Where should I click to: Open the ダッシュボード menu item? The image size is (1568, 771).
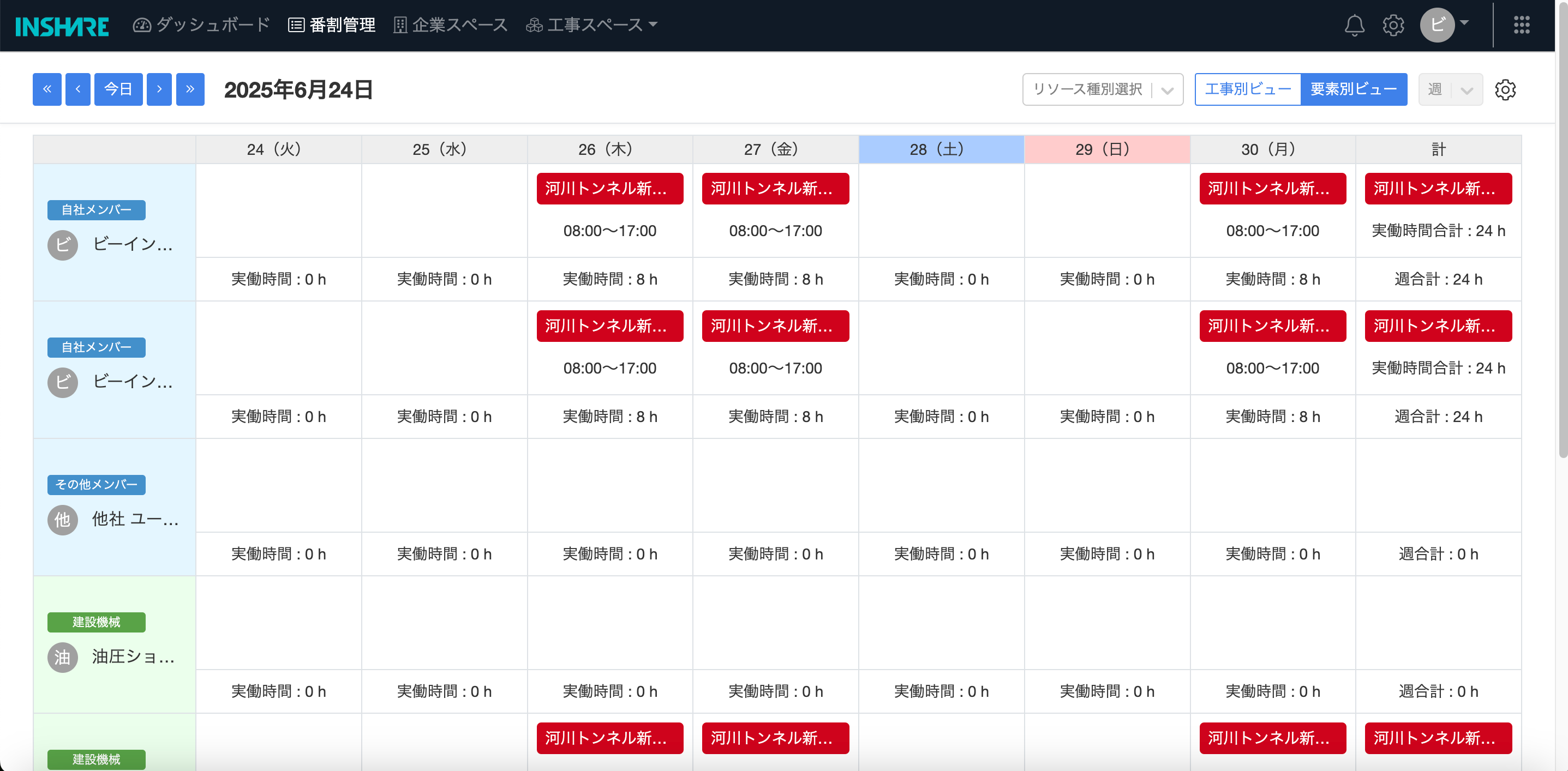[x=201, y=25]
